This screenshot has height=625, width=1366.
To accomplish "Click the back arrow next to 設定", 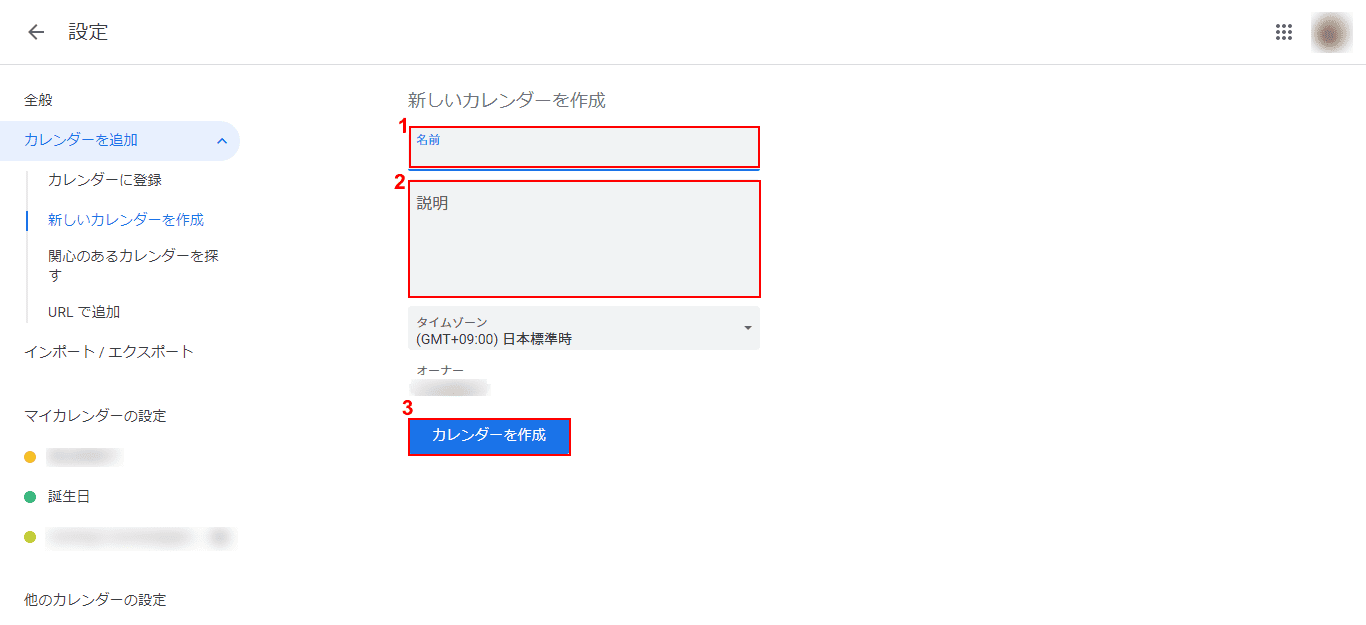I will coord(36,32).
